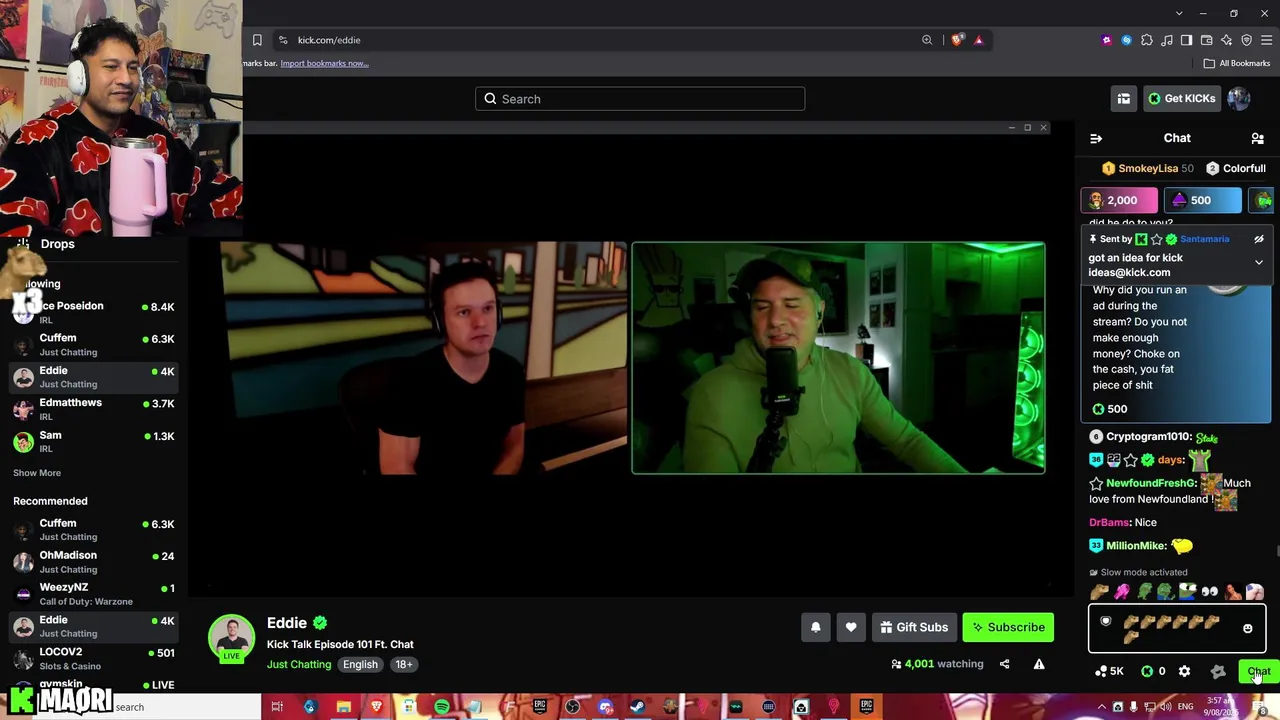Click the Kick search field
Viewport: 1280px width, 720px height.
(640, 99)
